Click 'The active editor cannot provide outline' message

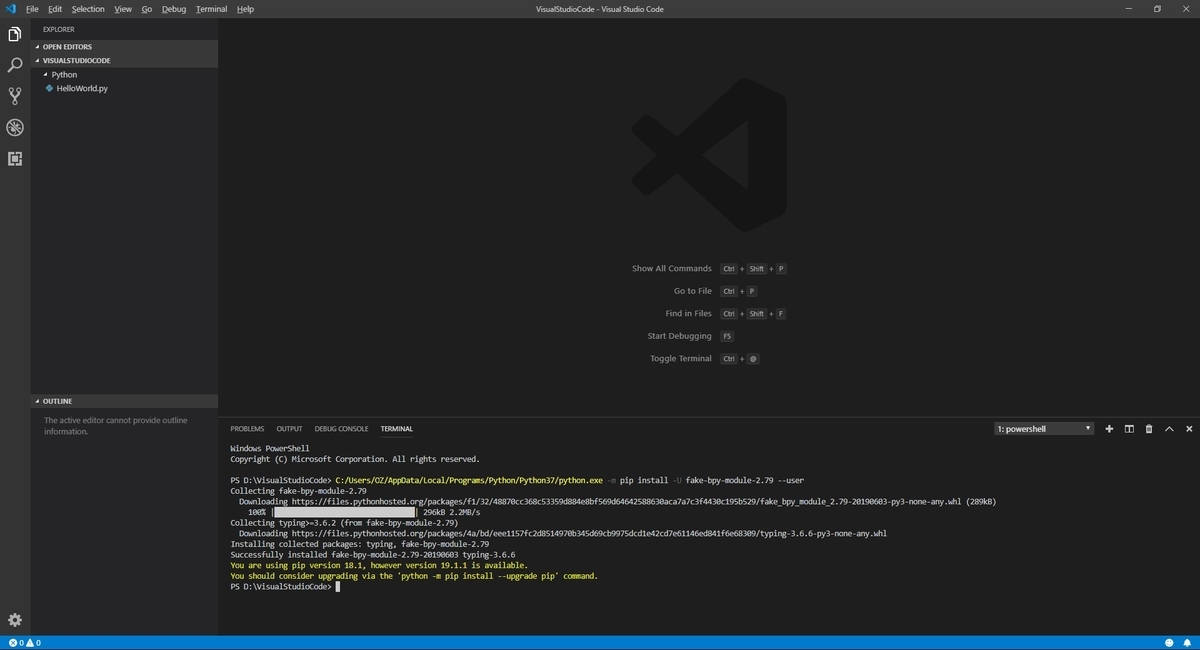coord(115,426)
